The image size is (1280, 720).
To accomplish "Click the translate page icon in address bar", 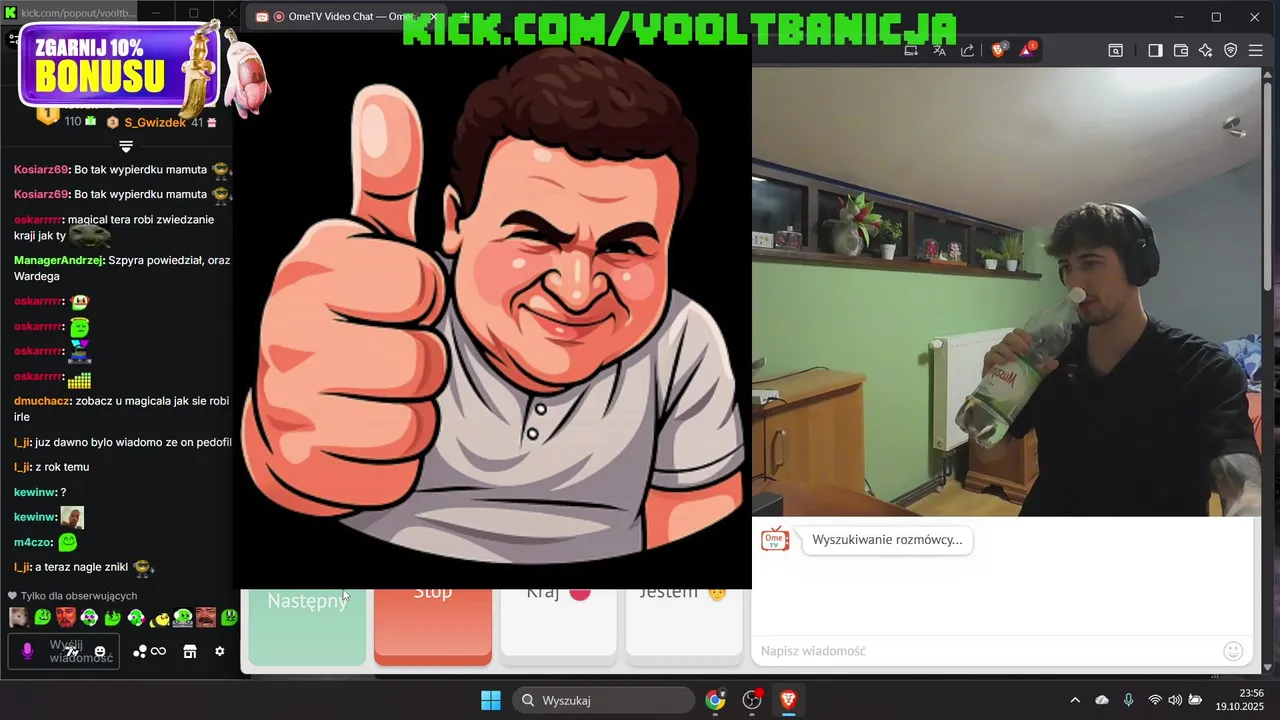I will click(940, 50).
